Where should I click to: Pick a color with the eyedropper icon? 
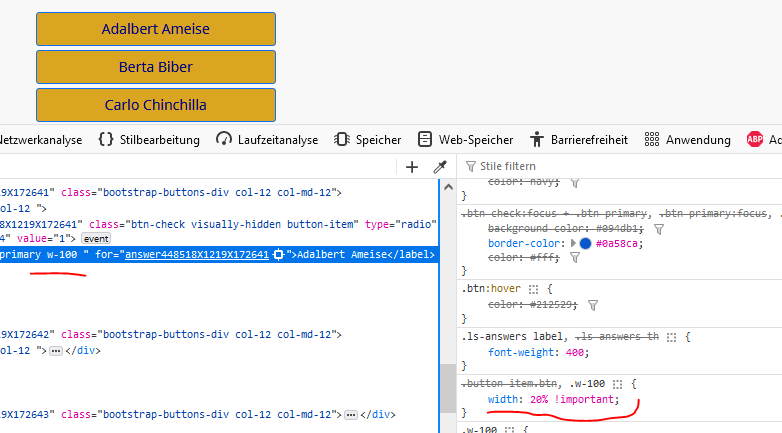pos(439,167)
